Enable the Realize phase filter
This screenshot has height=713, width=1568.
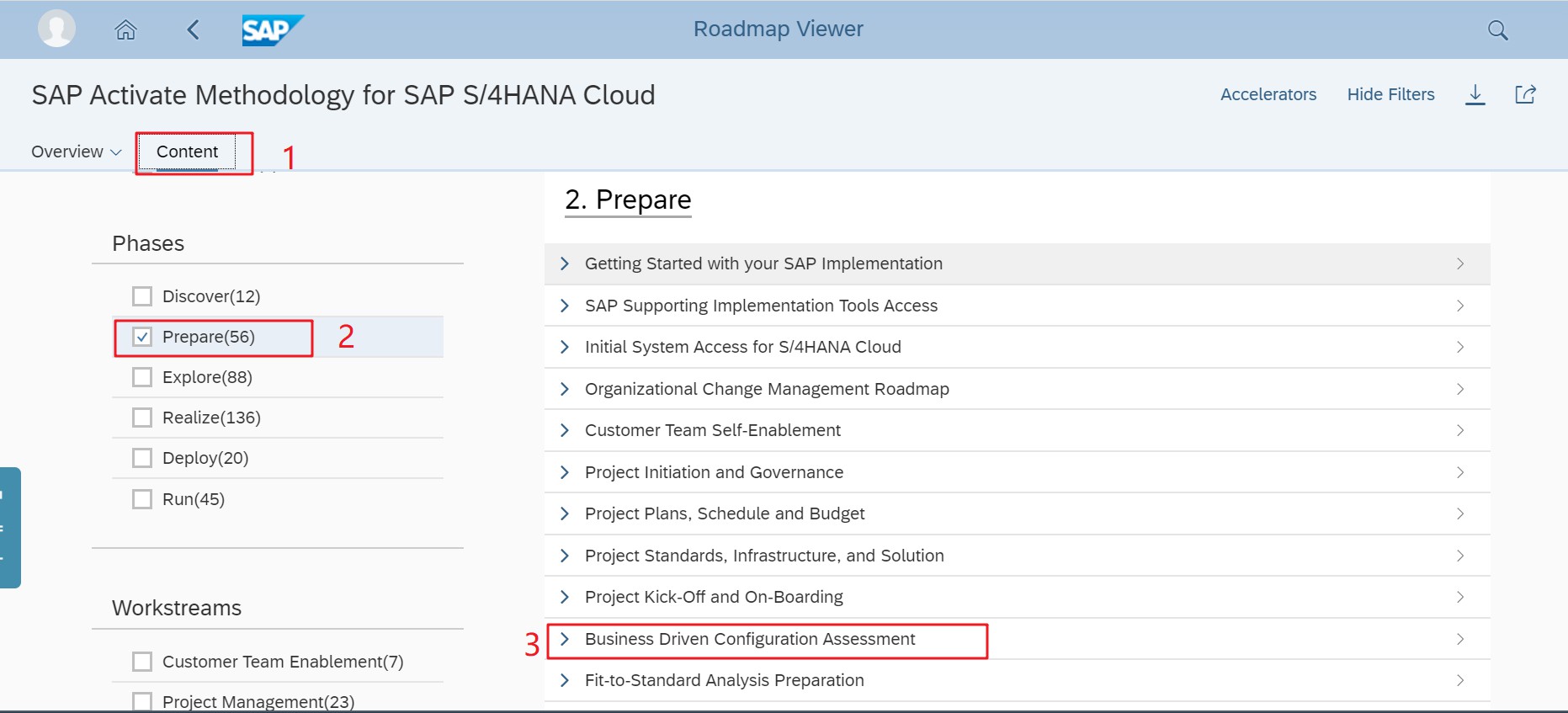[142, 418]
